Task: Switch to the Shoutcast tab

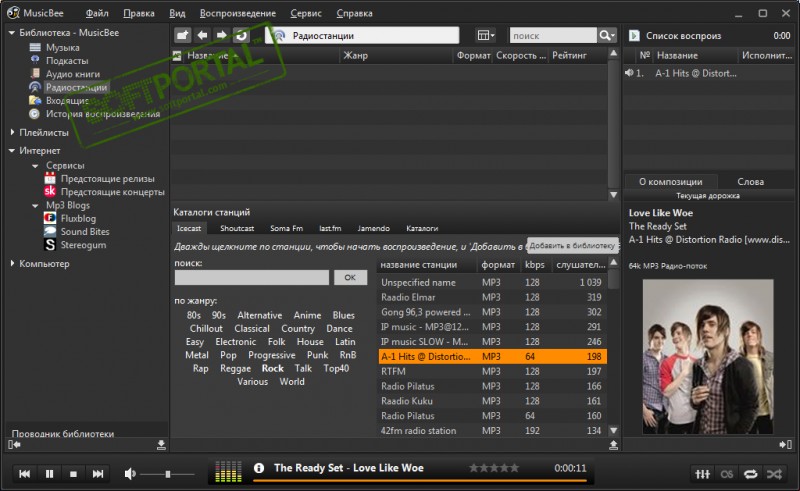Action: [x=237, y=228]
